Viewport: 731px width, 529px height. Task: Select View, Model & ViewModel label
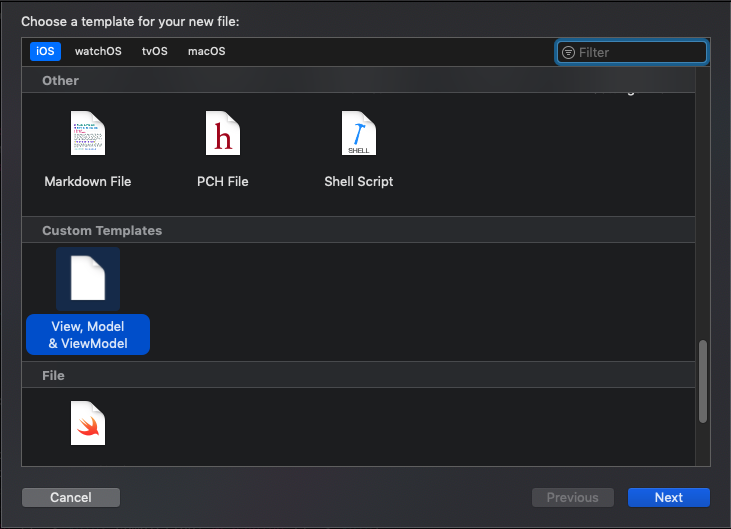(88, 335)
